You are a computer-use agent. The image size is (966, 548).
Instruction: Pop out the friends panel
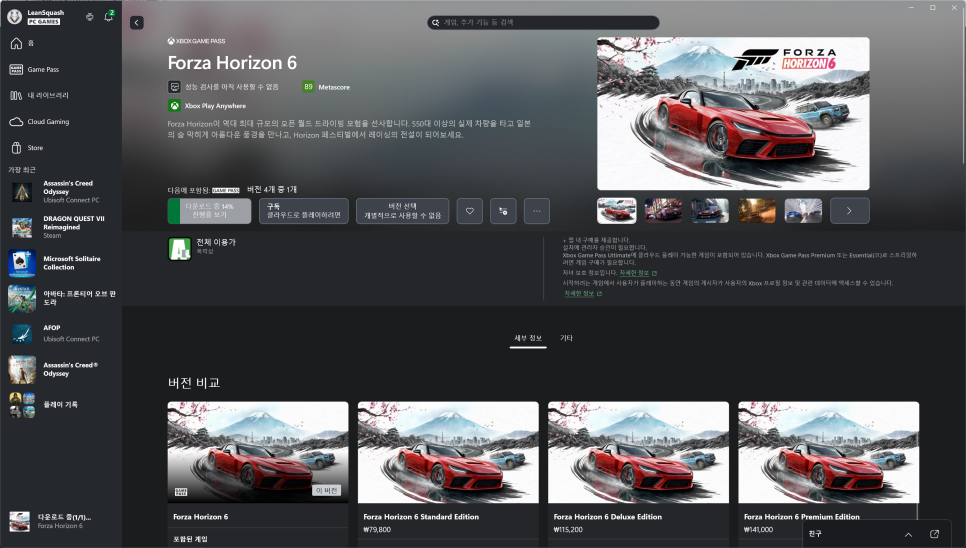click(x=935, y=534)
